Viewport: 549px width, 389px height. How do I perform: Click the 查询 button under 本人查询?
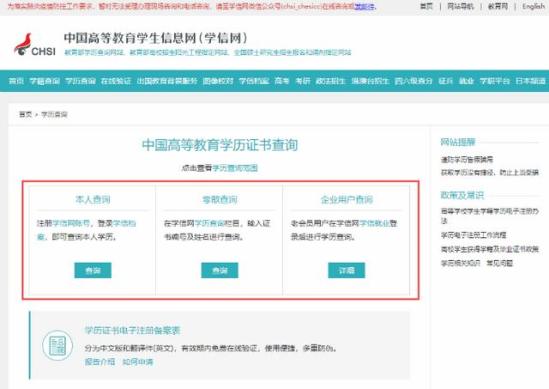point(93,270)
